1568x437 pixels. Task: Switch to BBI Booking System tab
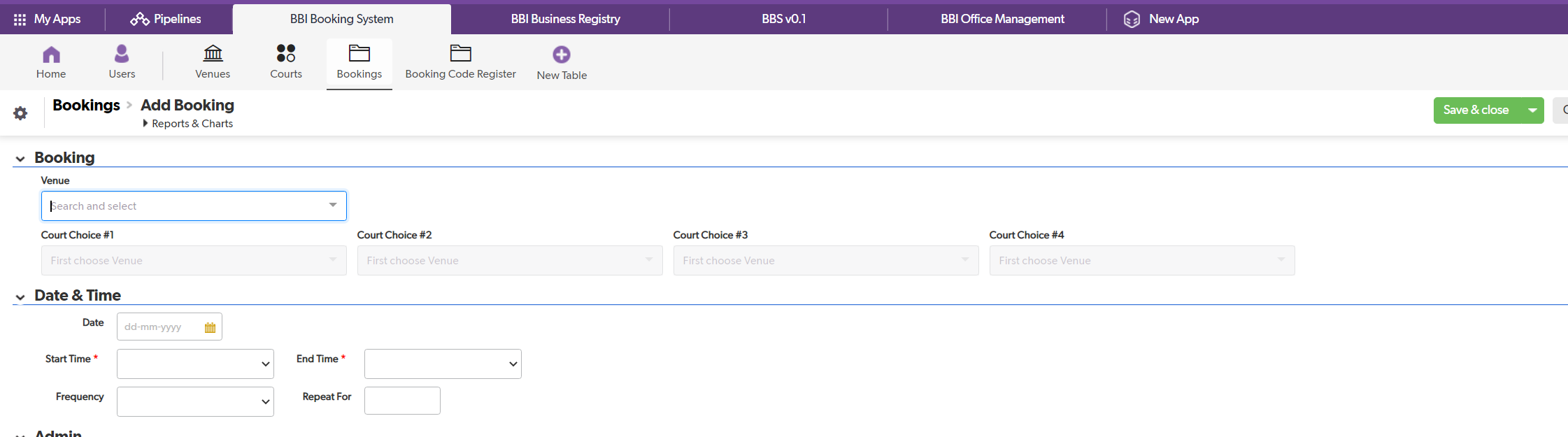tap(342, 19)
